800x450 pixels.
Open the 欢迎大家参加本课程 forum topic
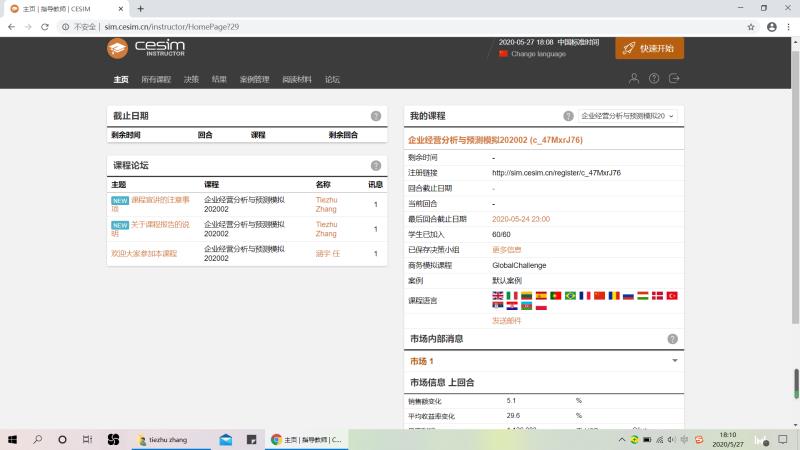coord(144,253)
